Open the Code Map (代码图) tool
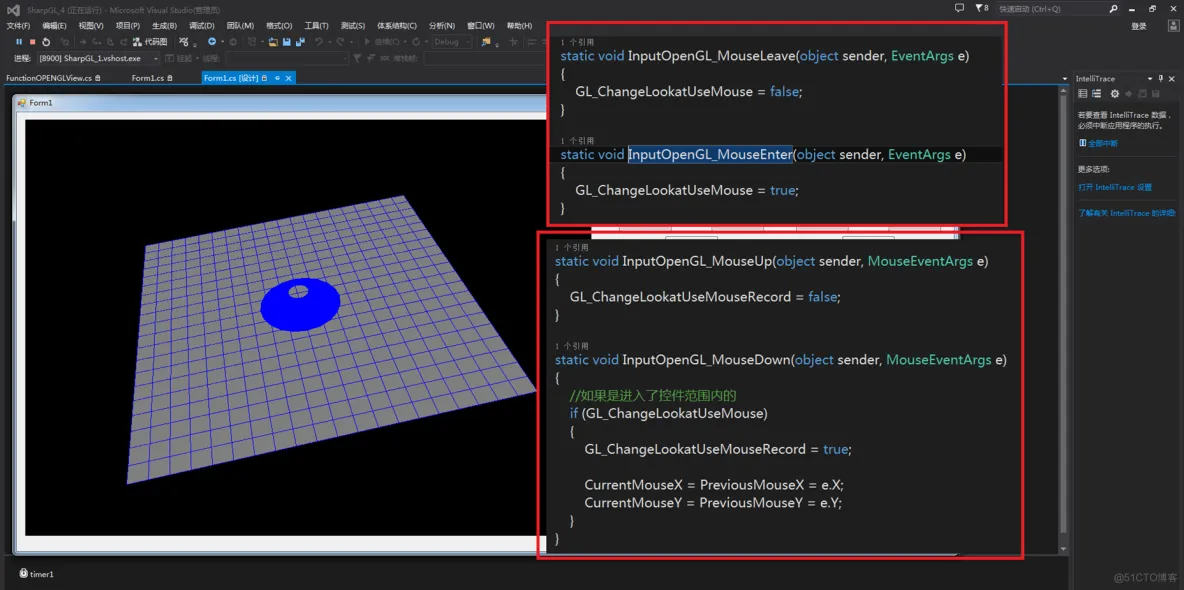This screenshot has width=1184, height=590. click(x=150, y=42)
